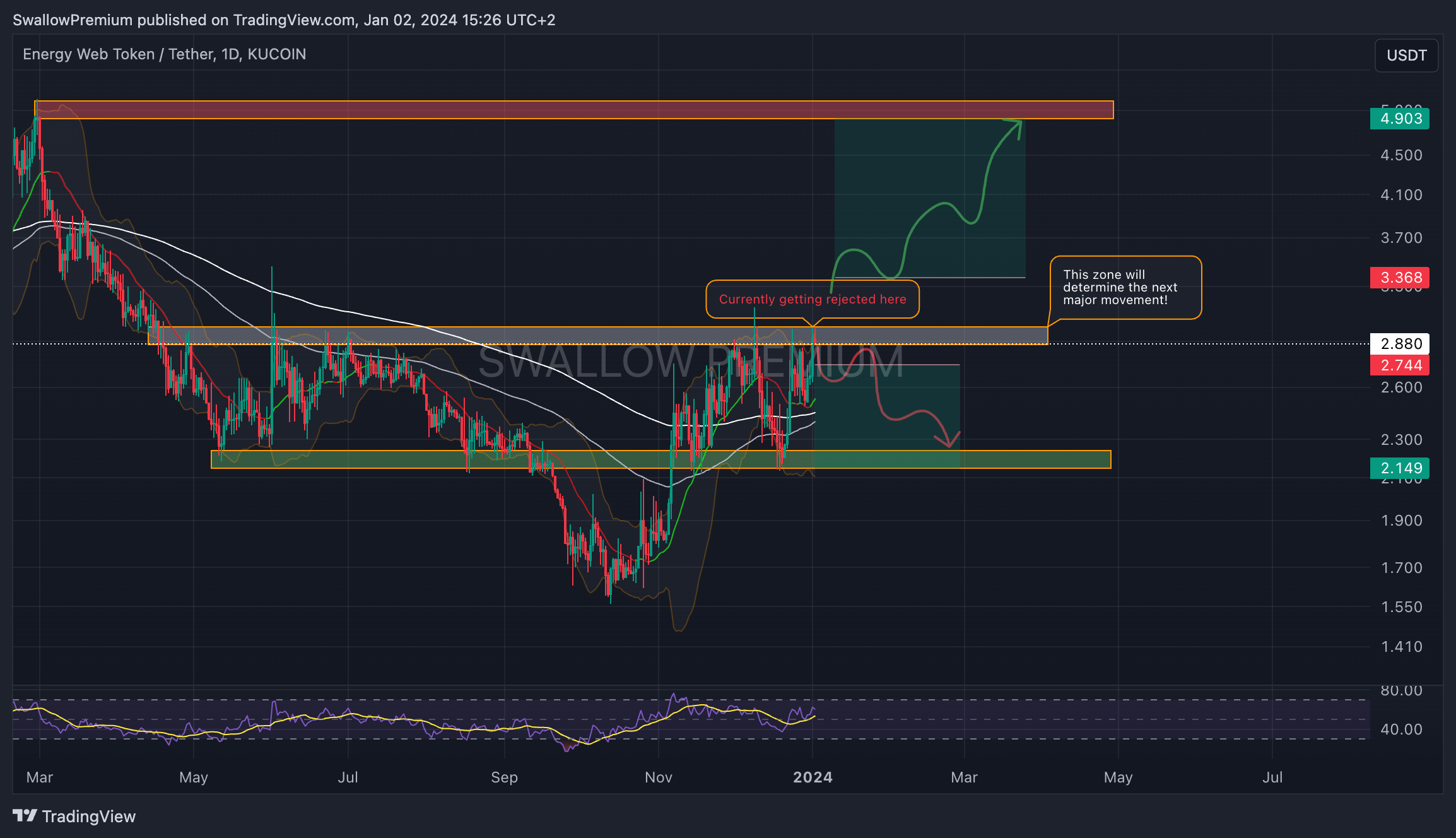Click the Sep time axis label

[x=505, y=777]
